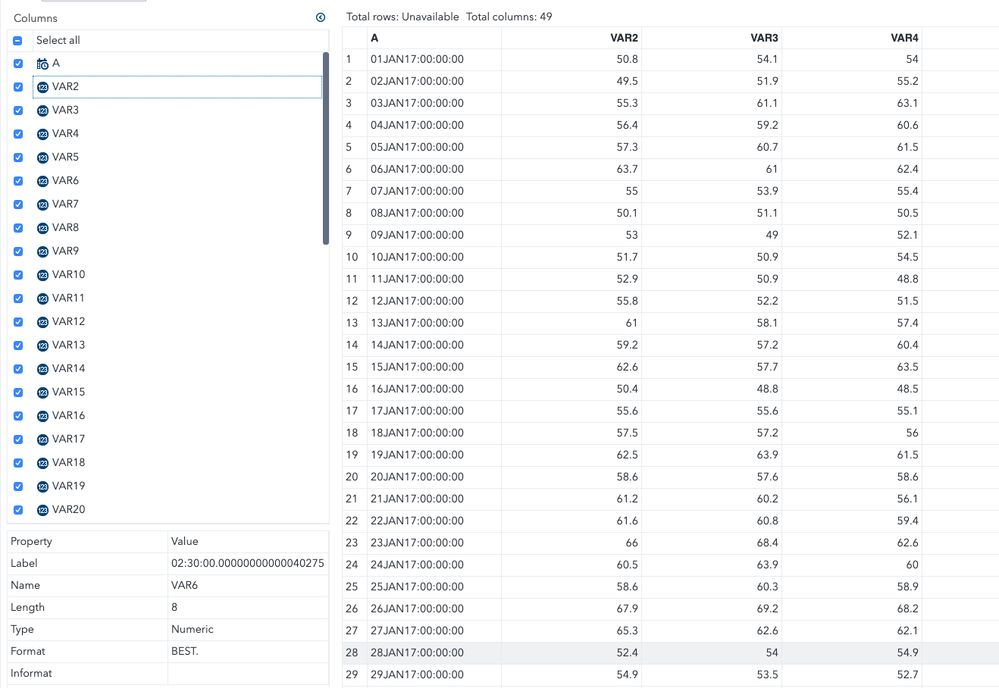Uncheck the VAR6 column checkbox
This screenshot has width=999, height=688.
(x=18, y=182)
